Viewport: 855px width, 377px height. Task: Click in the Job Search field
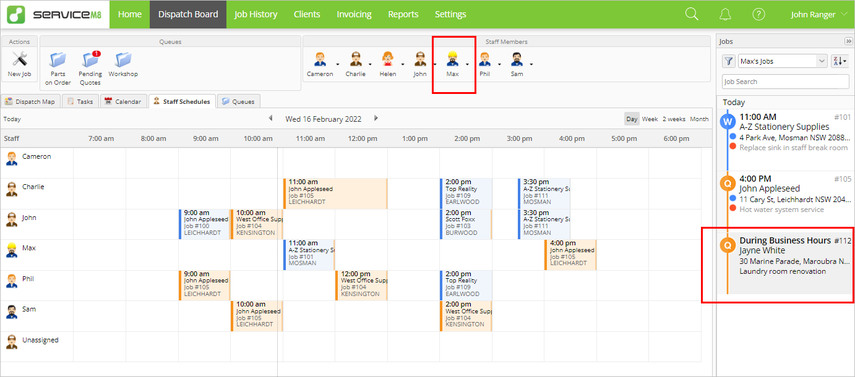pyautogui.click(x=785, y=81)
